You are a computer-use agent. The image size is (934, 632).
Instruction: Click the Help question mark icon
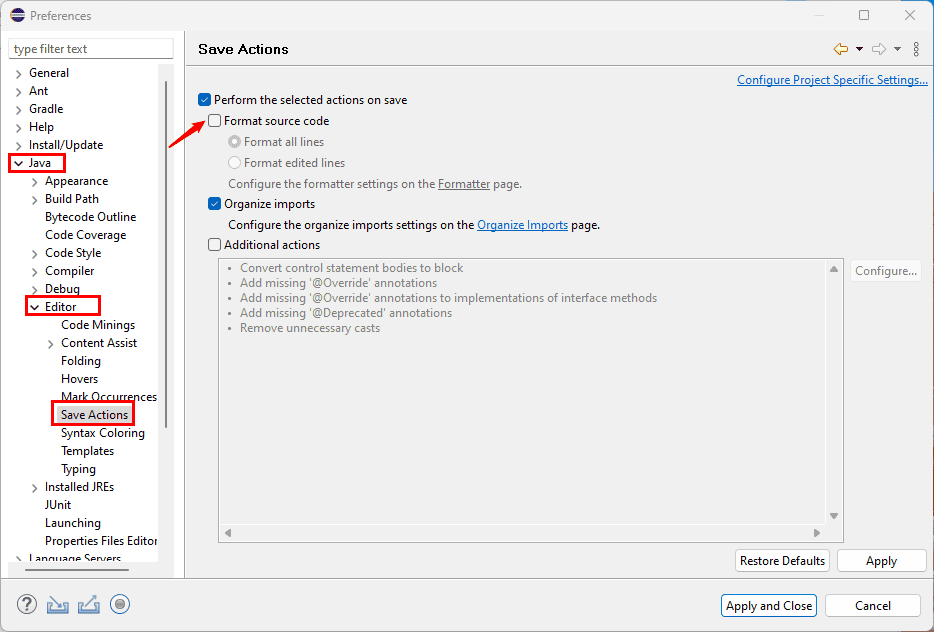point(27,604)
